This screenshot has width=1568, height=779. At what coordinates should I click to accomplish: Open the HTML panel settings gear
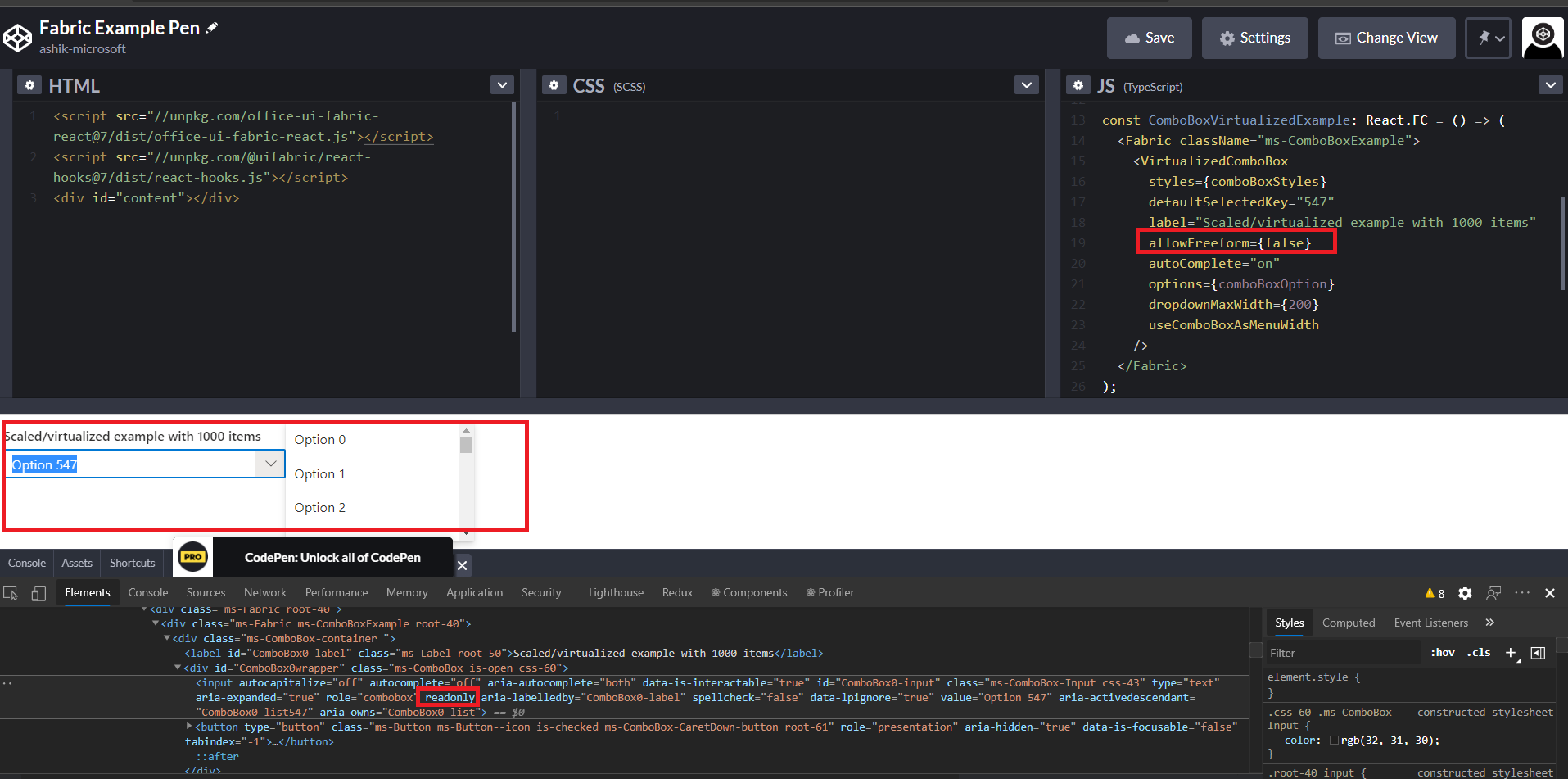29,84
